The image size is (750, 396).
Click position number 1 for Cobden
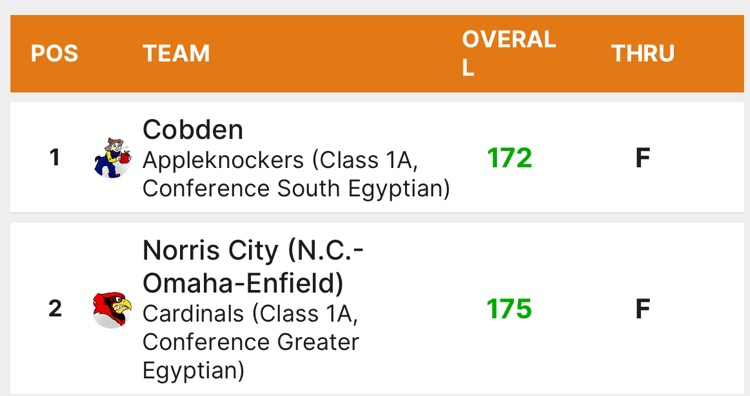55,158
